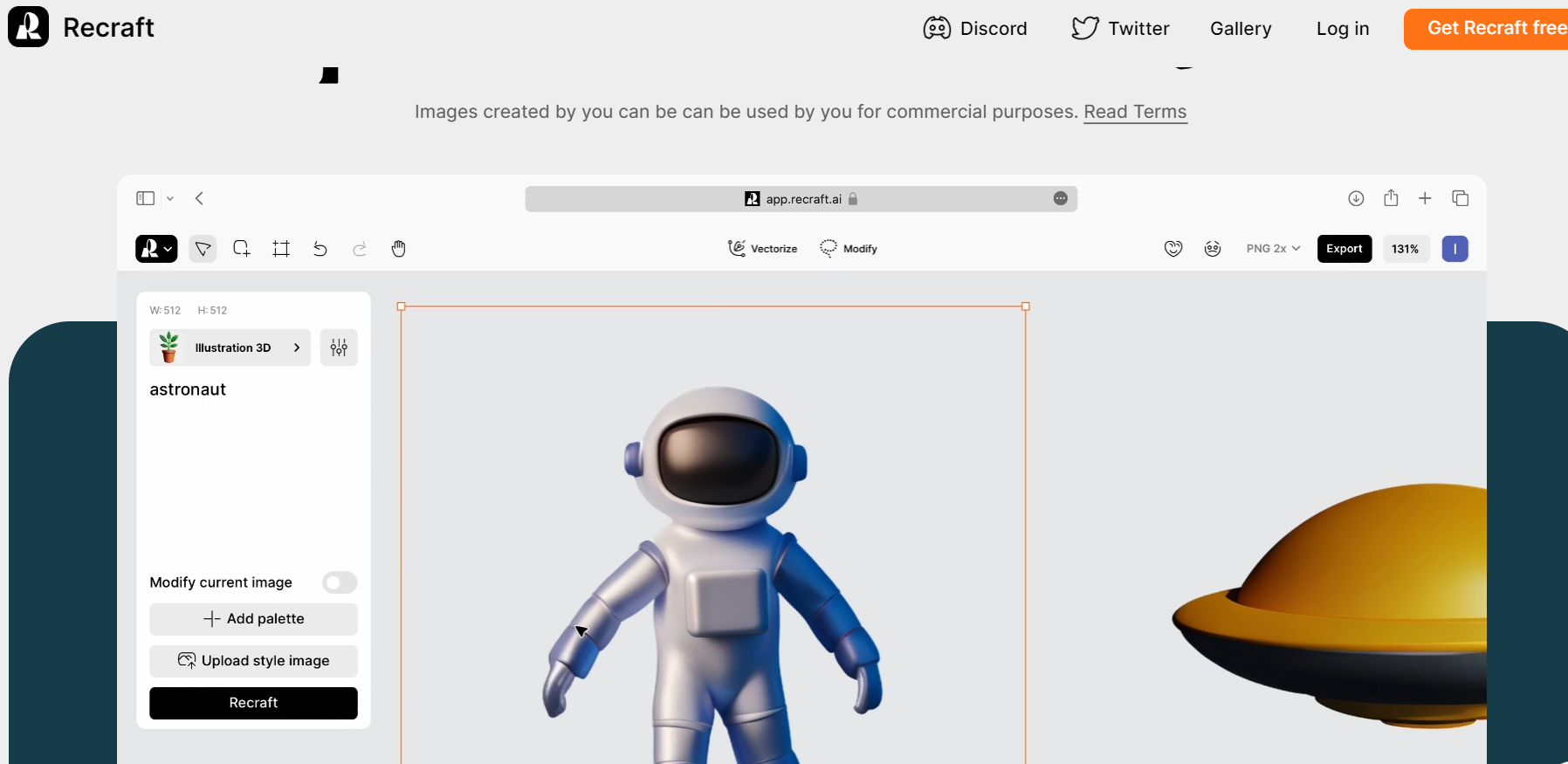The image size is (1568, 764).
Task: Click the browser share icon
Action: point(1391,198)
